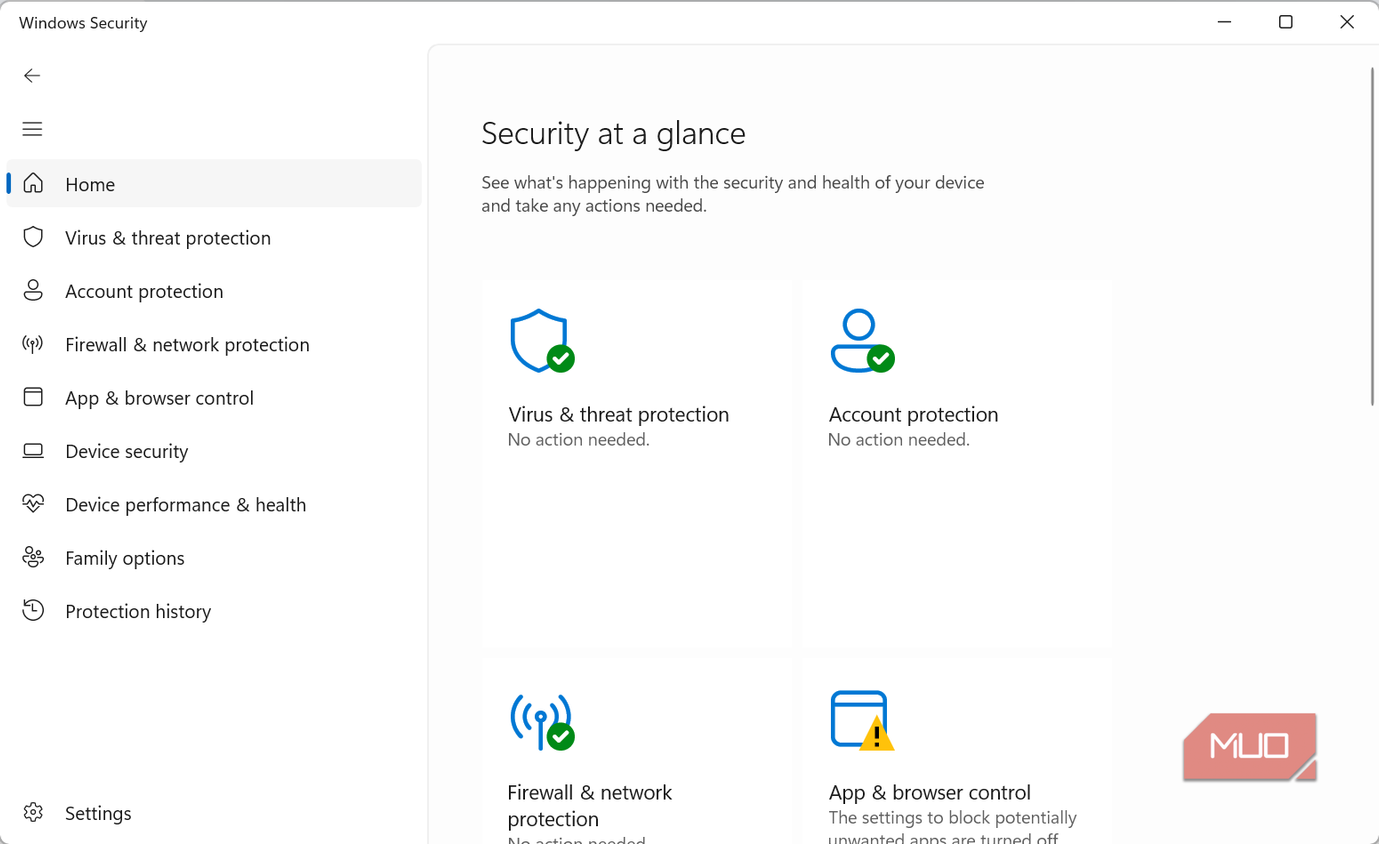
Task: Click 'No action needed.' under Virus & threat protection
Action: click(578, 440)
